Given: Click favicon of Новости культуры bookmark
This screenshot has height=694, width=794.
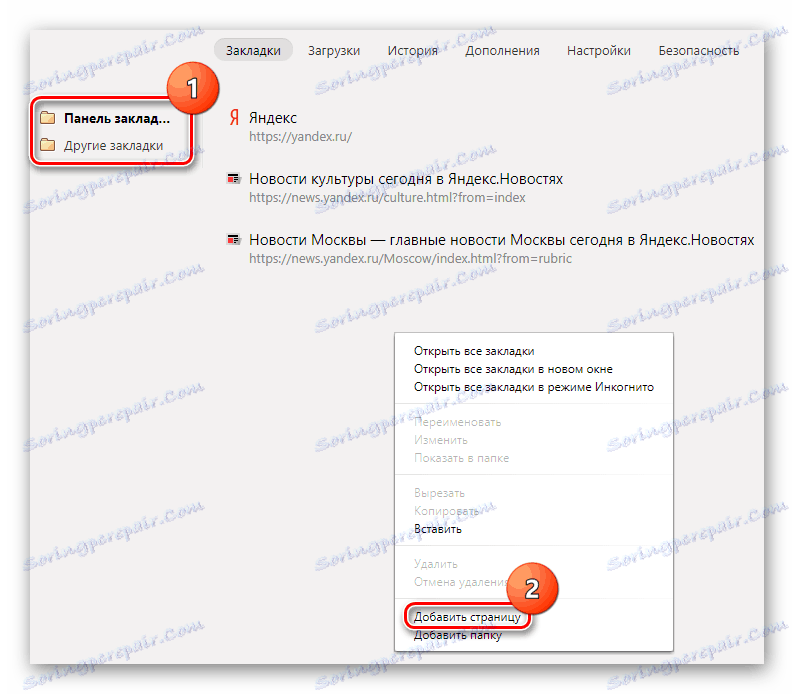Looking at the screenshot, I should (233, 178).
